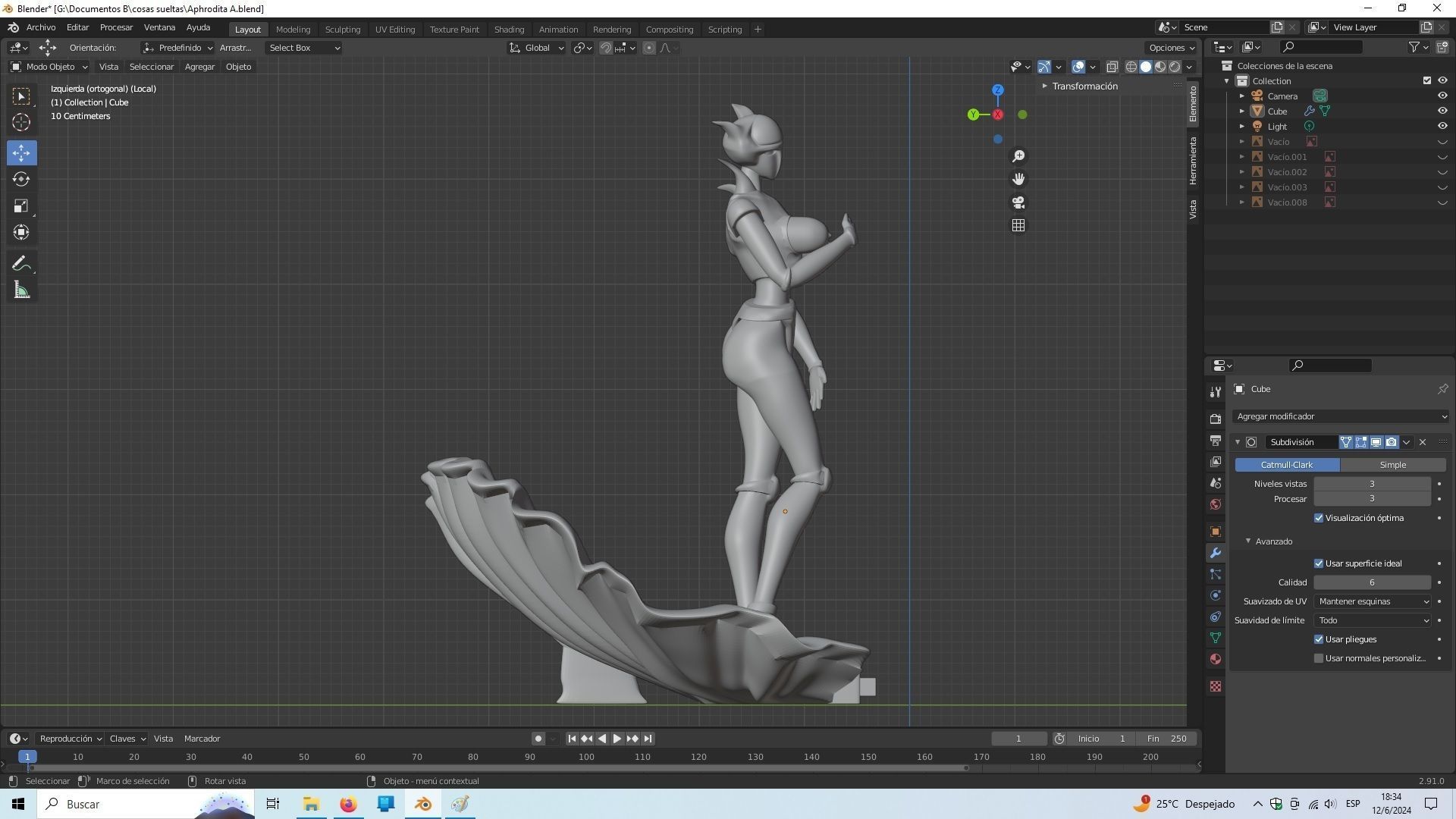Open the Archivo menu

[41, 28]
